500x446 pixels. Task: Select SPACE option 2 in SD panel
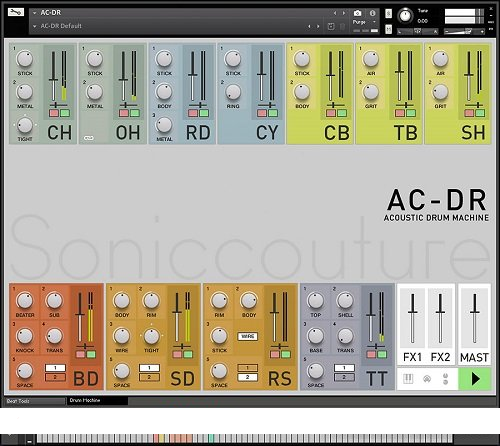coord(149,377)
